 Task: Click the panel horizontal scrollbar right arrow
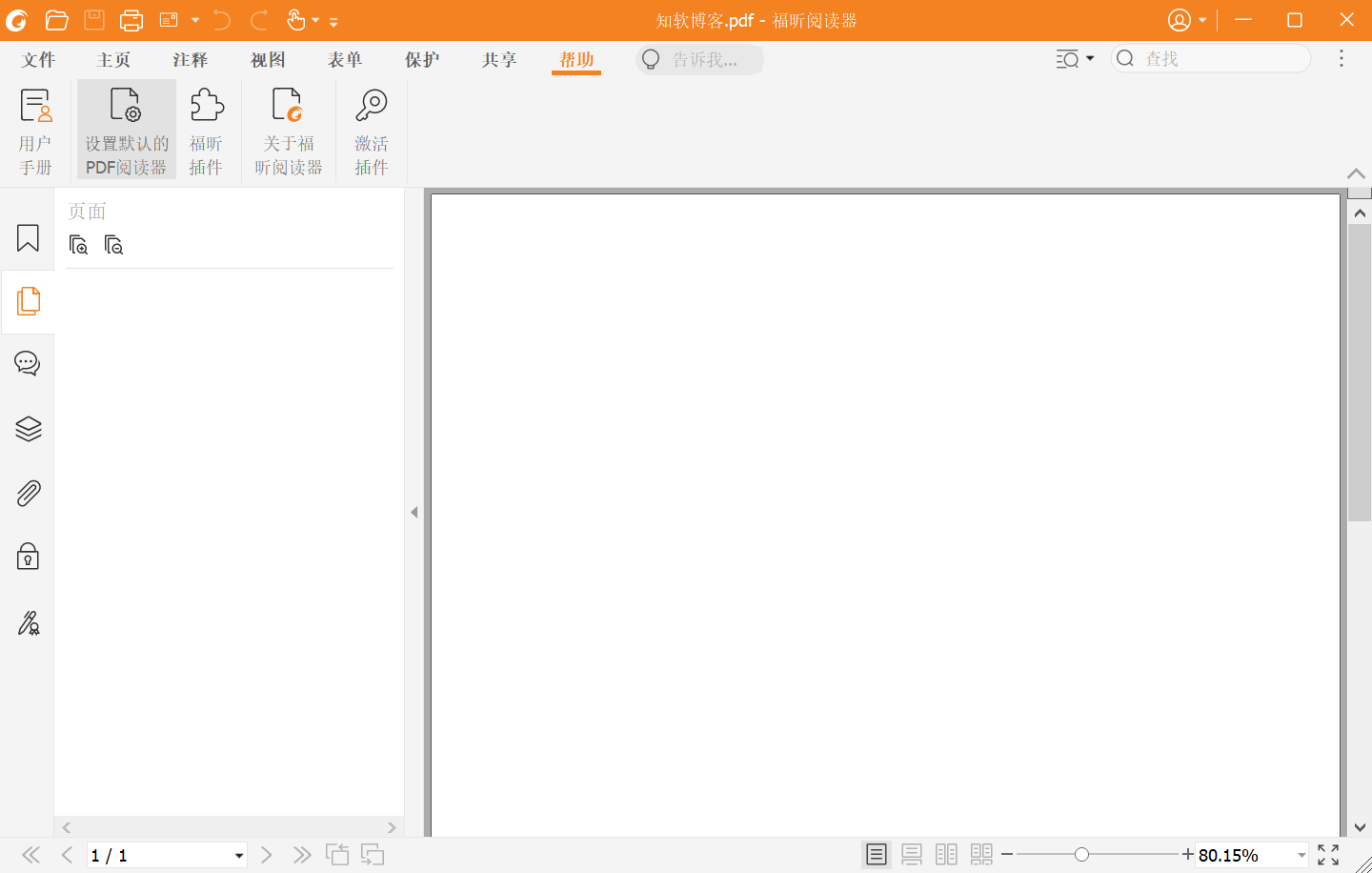[x=392, y=827]
